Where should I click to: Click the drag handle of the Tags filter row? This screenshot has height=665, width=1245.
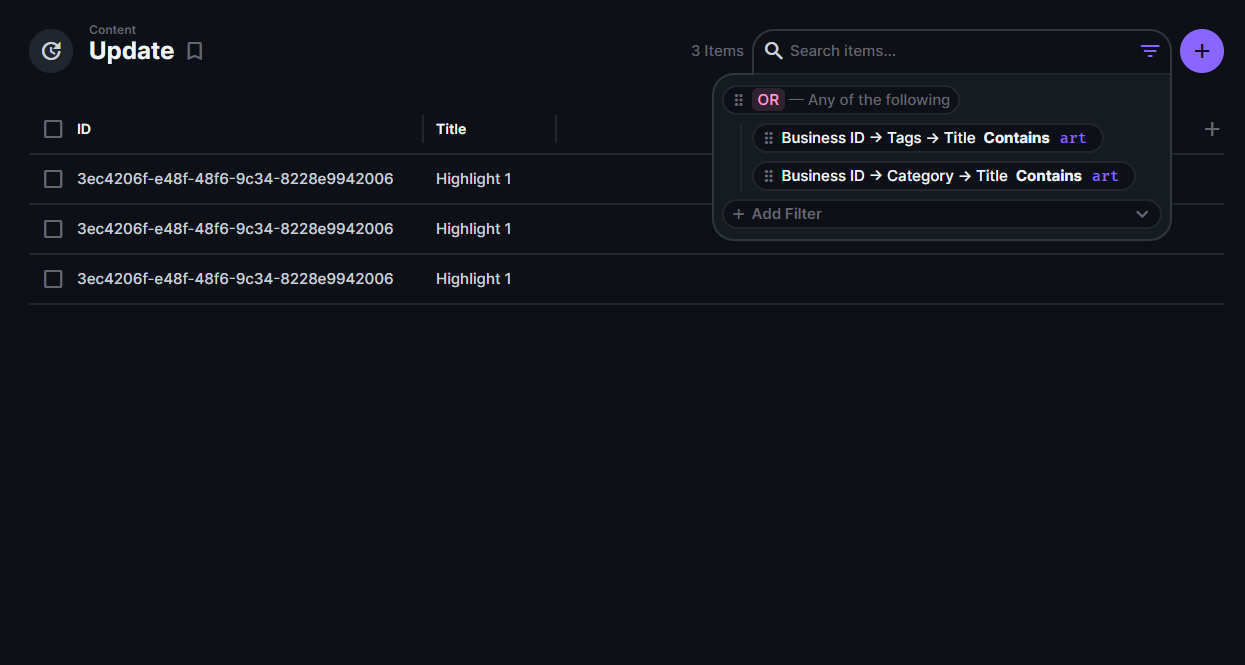tap(768, 137)
